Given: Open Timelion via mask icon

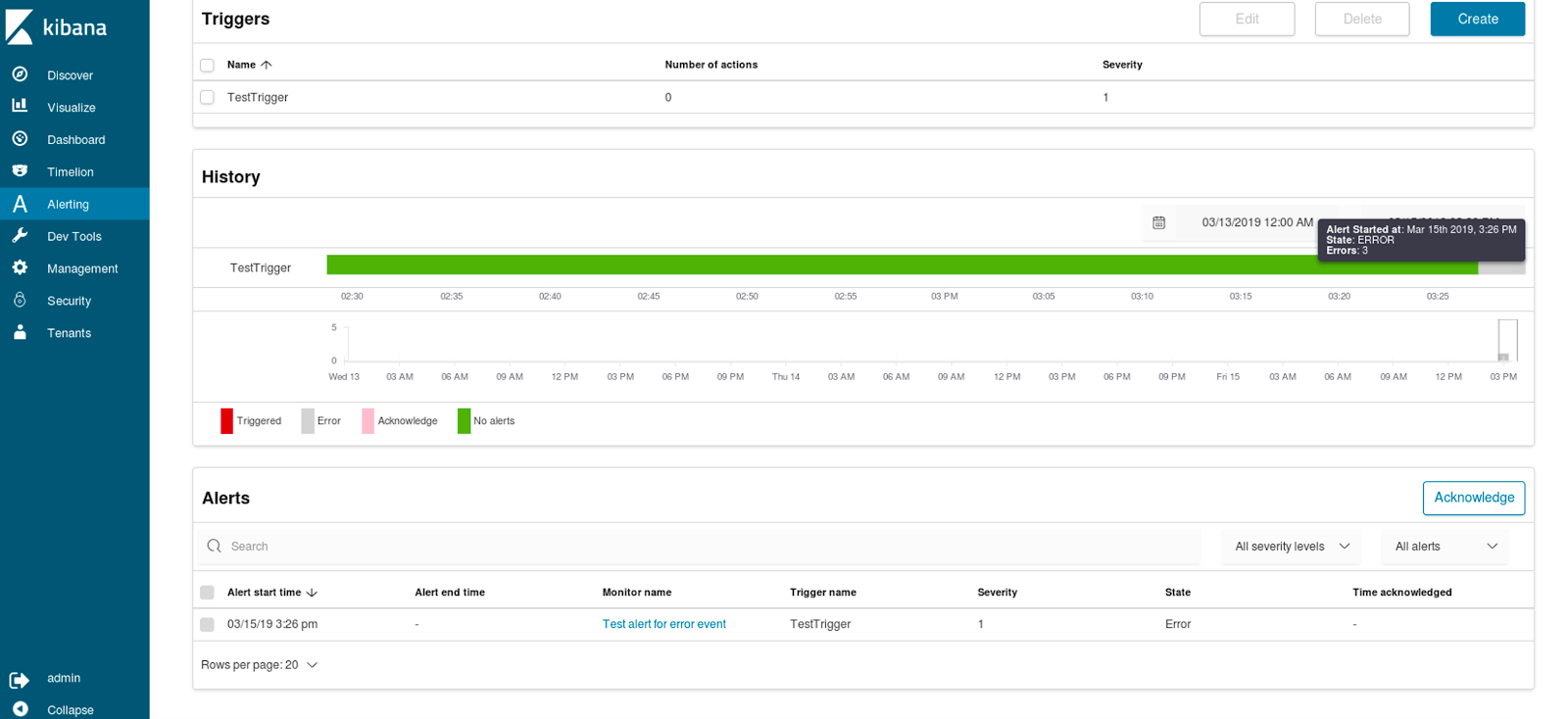Looking at the screenshot, I should 20,170.
